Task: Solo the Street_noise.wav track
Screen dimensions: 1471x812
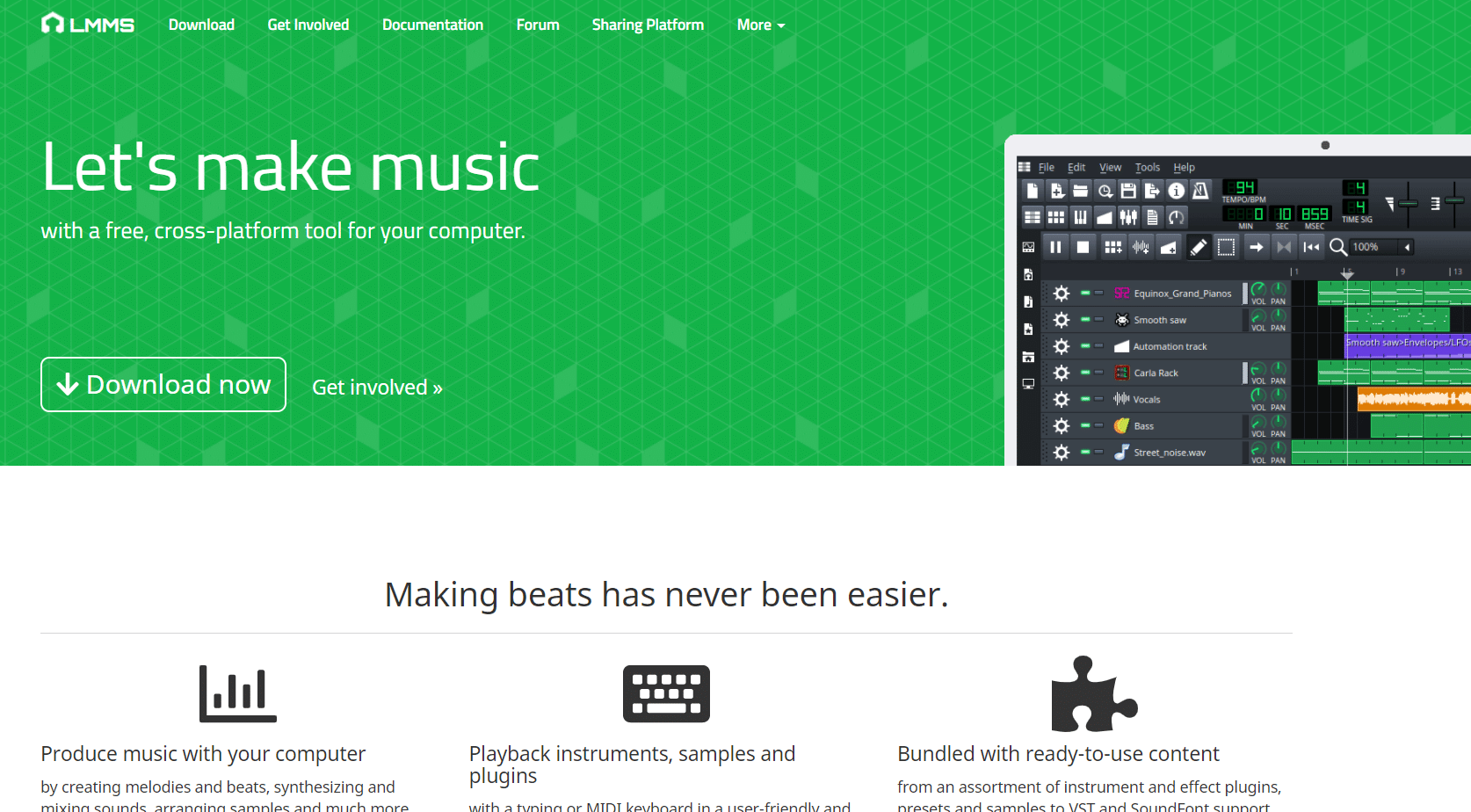Action: (1098, 452)
